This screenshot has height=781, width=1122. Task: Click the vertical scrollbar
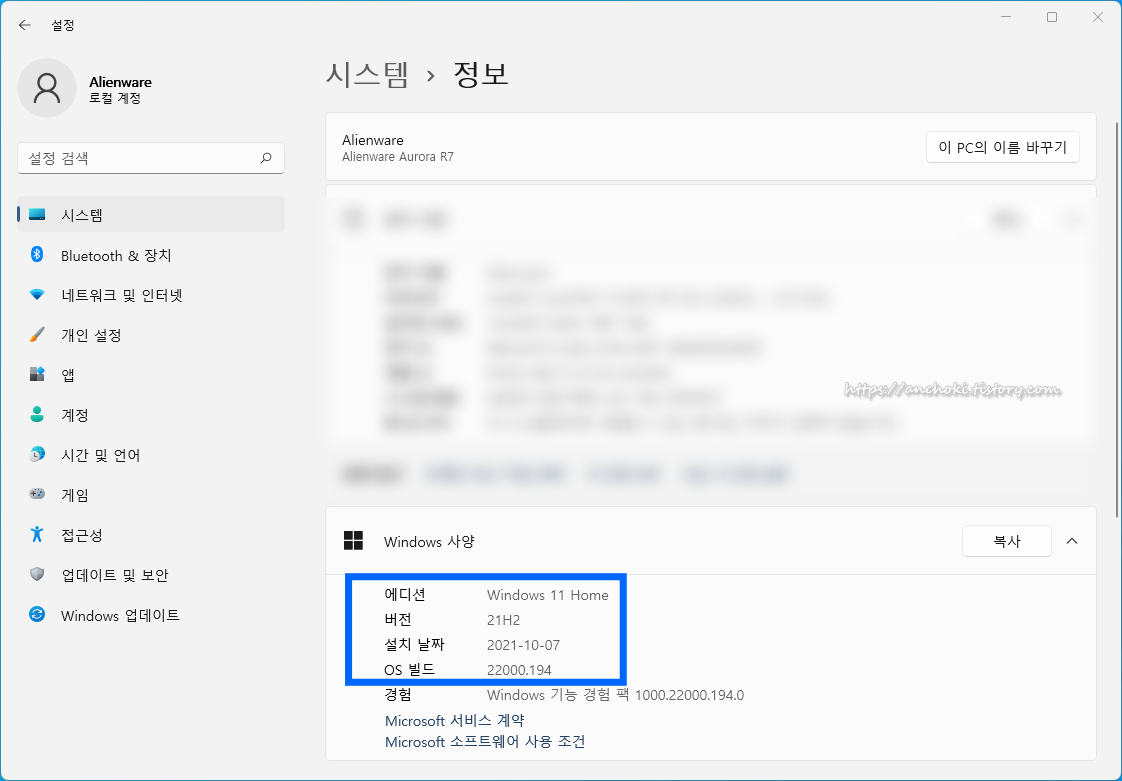tap(1116, 320)
